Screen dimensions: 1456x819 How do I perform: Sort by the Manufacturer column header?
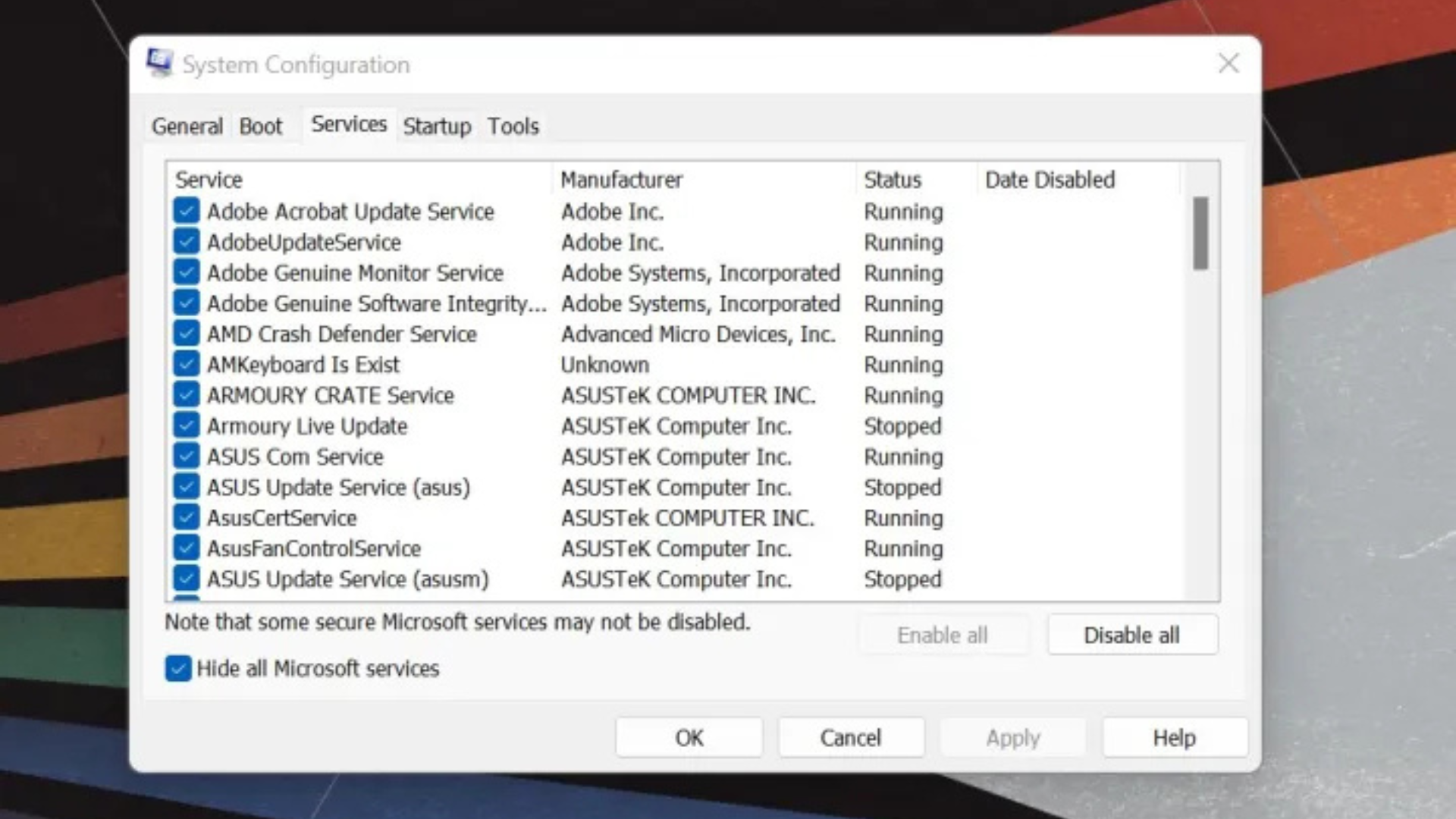[622, 180]
